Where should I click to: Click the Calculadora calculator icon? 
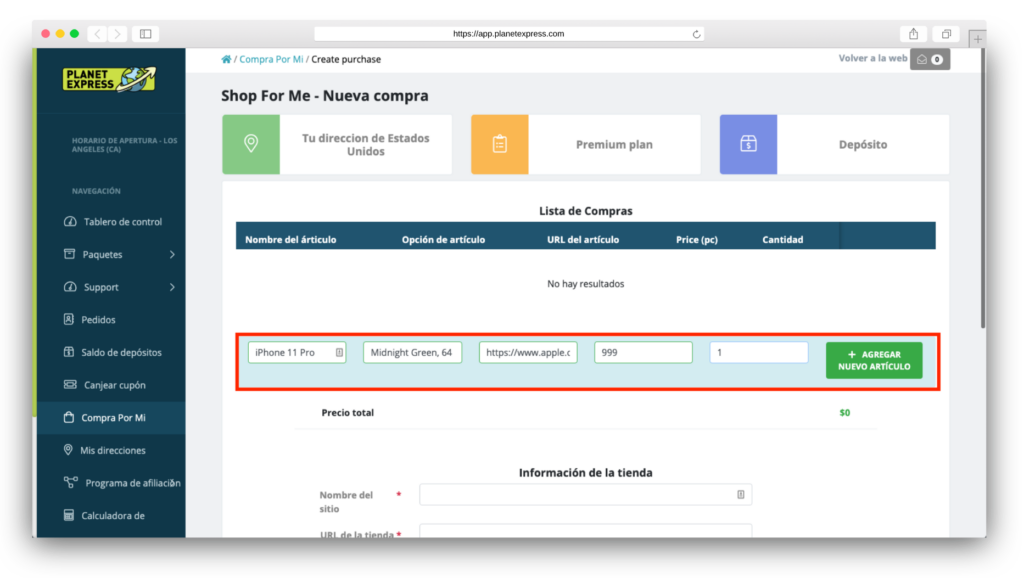[x=69, y=515]
